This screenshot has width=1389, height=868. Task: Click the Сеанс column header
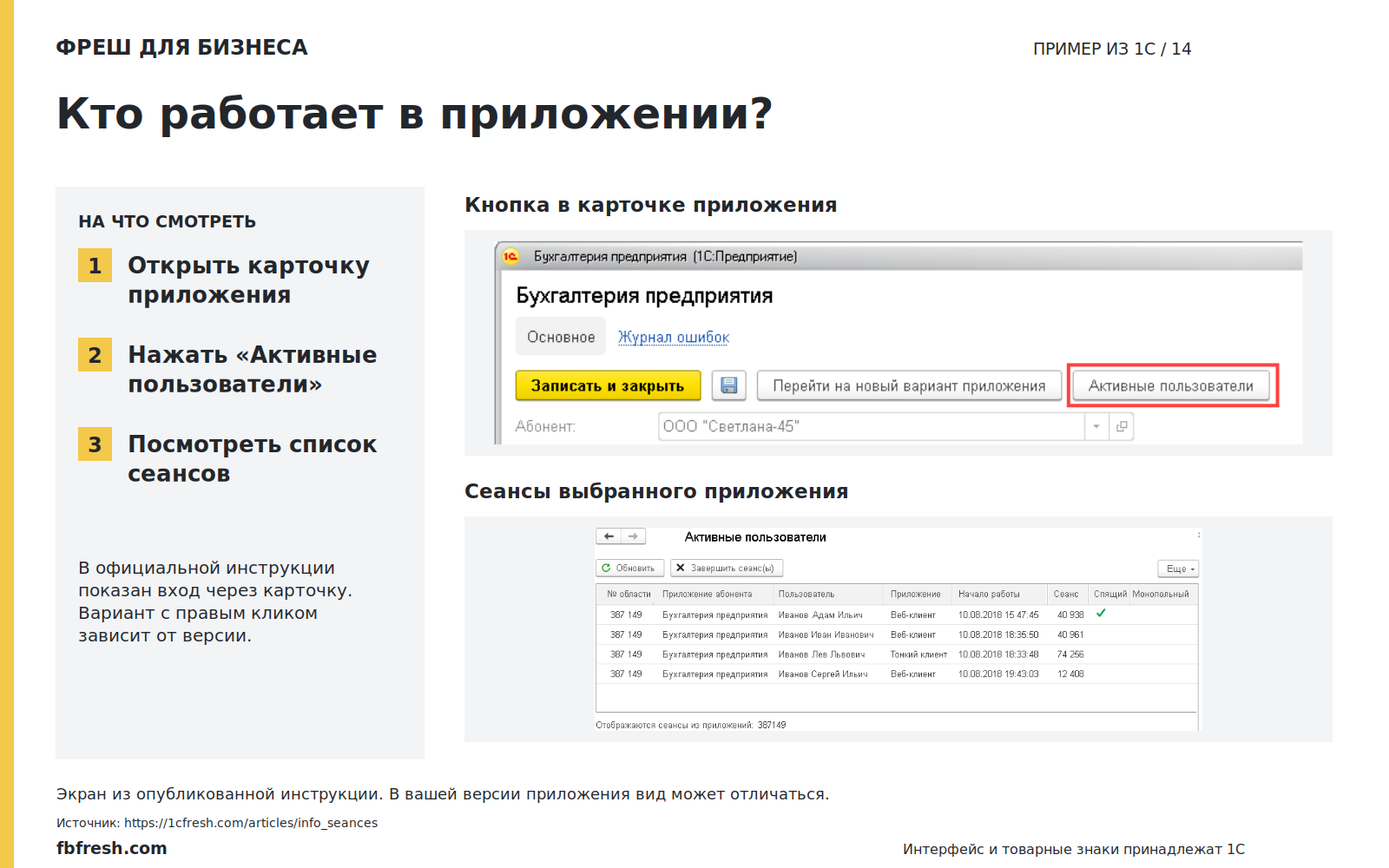pyautogui.click(x=1068, y=594)
